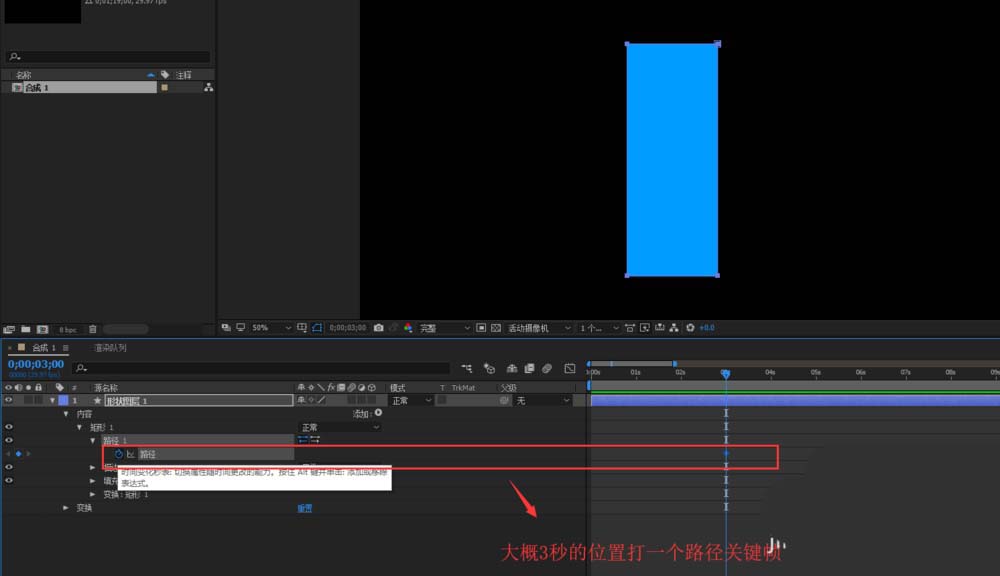Open parent 无 dropdown for layer
1000x576 pixels.
pos(542,401)
